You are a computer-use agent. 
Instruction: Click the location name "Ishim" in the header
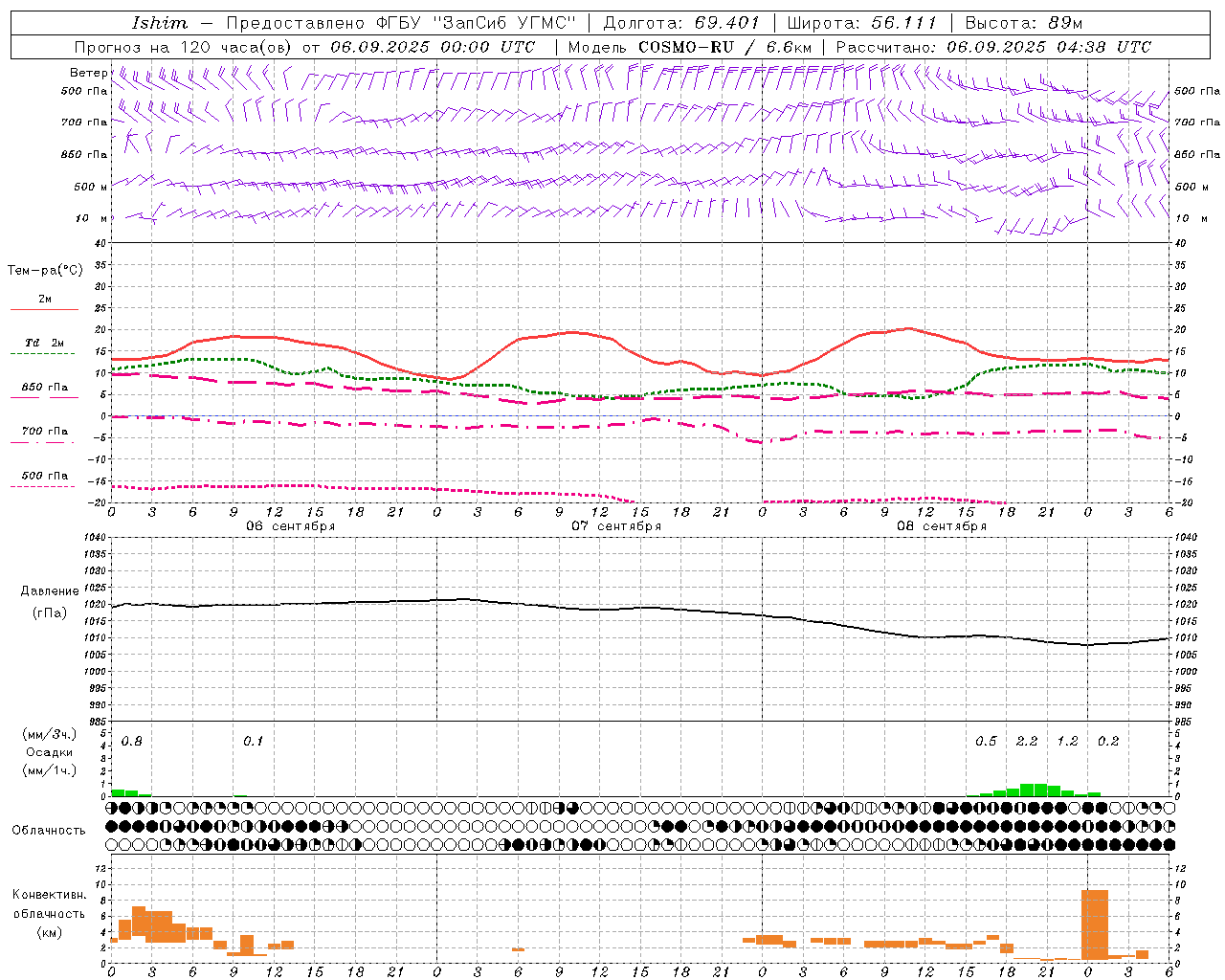[160, 23]
